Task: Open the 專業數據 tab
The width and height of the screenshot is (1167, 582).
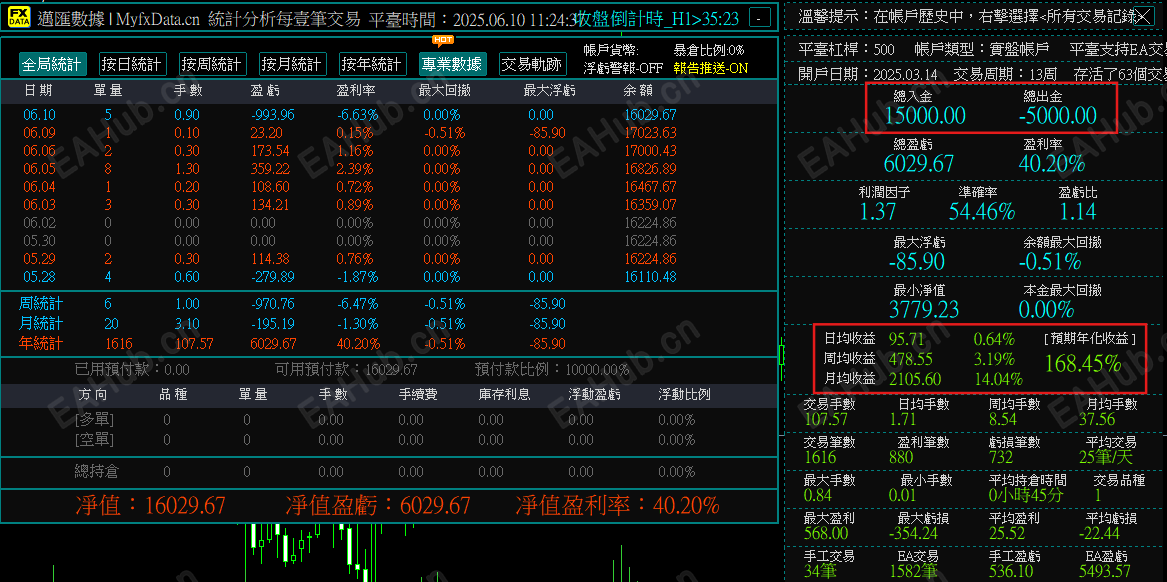Action: pos(453,64)
